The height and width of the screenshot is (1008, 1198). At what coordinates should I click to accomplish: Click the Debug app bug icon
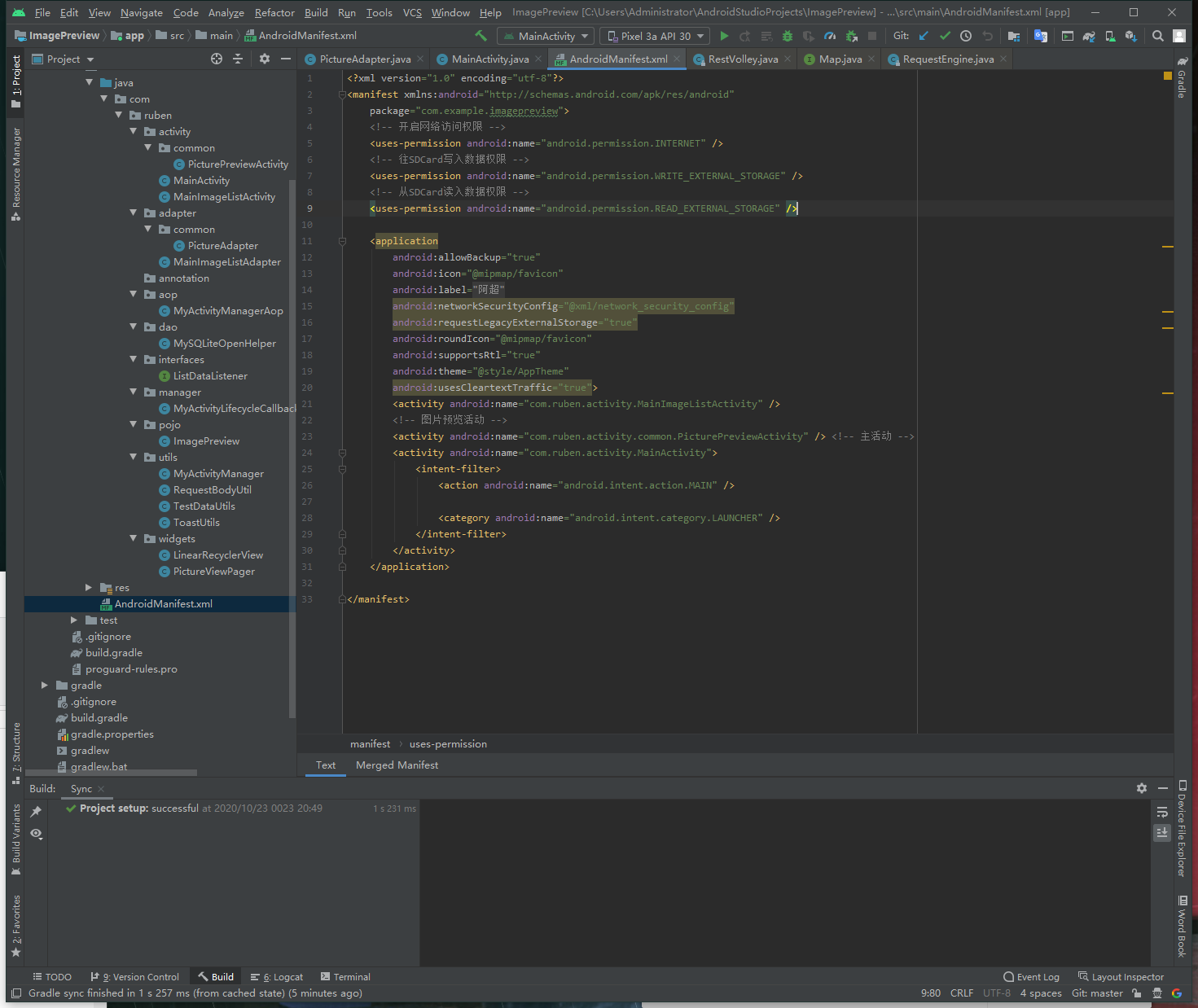tap(788, 36)
